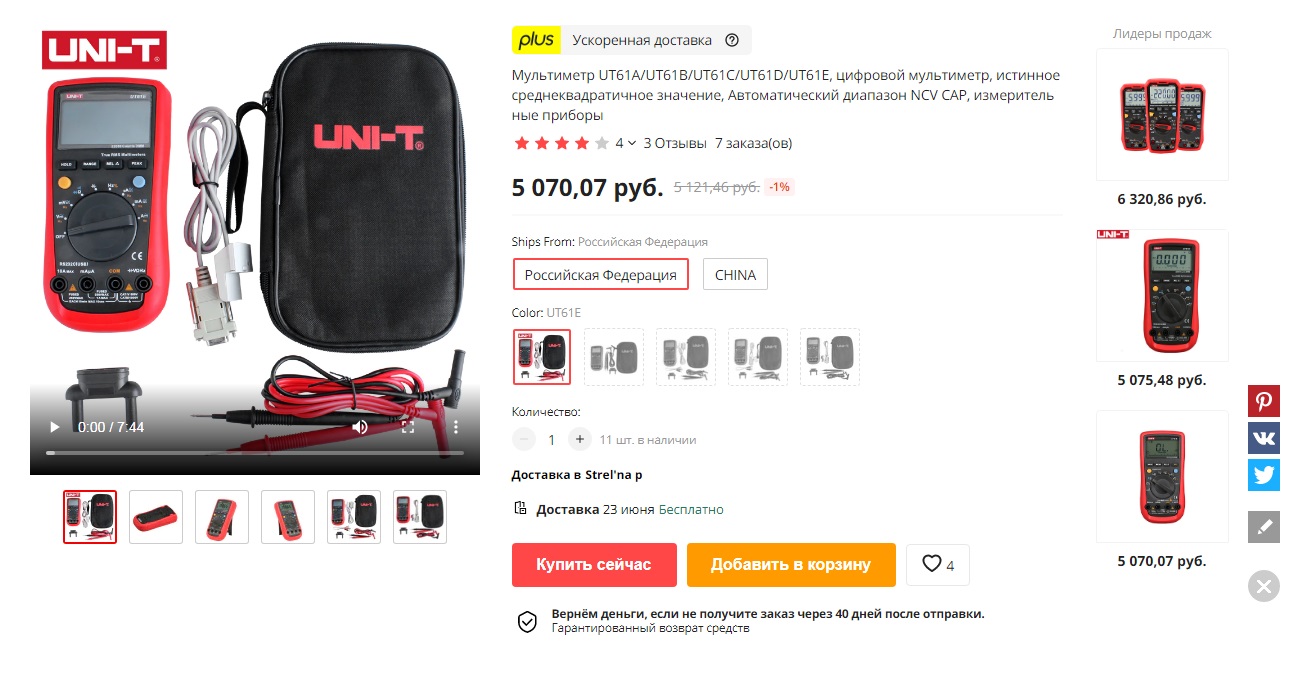Open the 3 Отзывы reviews link

click(675, 143)
